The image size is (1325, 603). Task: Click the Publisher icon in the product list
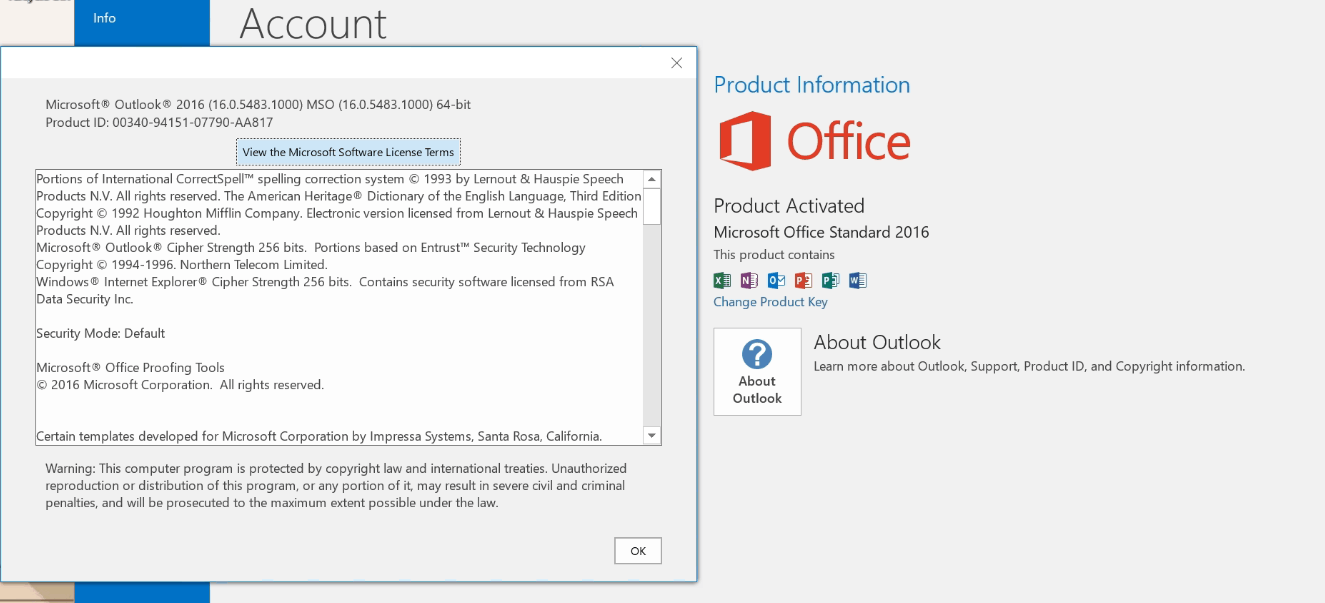(830, 281)
